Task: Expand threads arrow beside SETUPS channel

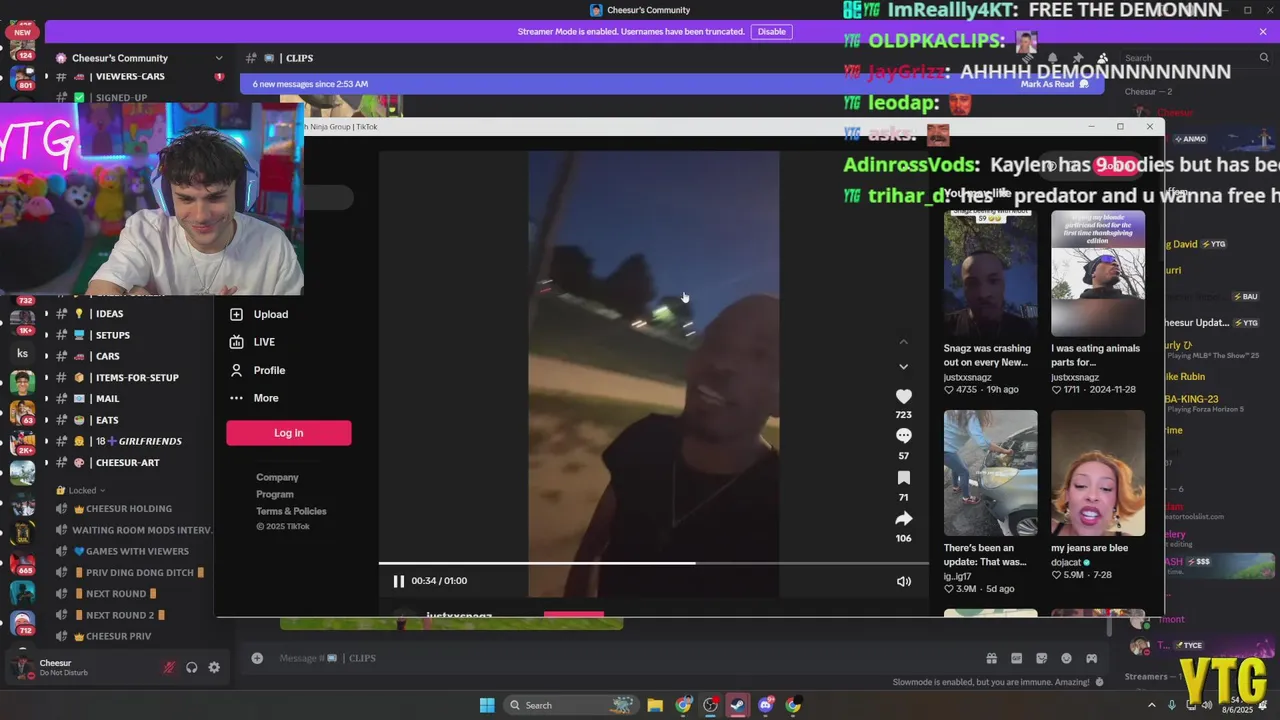Action: coord(46,335)
